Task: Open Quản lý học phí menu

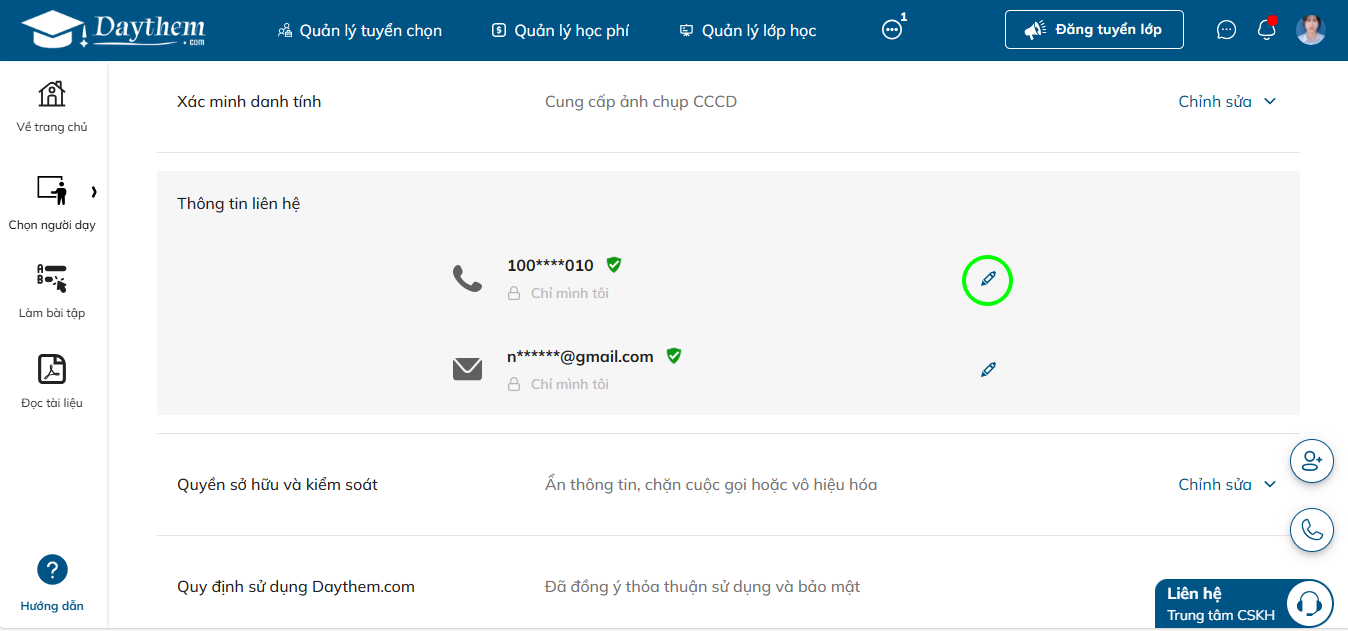Action: (x=560, y=31)
